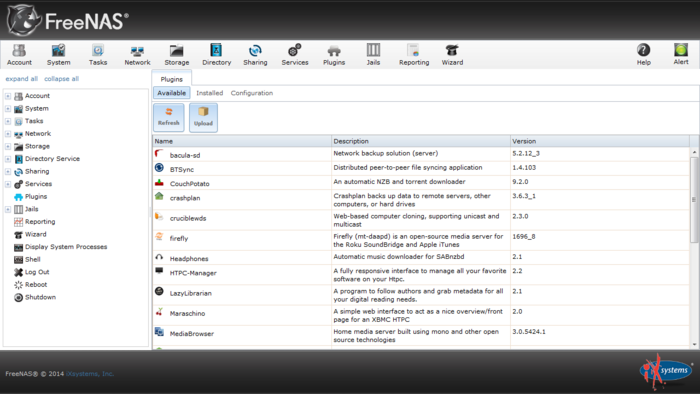Click the scrollbar down arrow
The image size is (700, 394).
(694, 344)
